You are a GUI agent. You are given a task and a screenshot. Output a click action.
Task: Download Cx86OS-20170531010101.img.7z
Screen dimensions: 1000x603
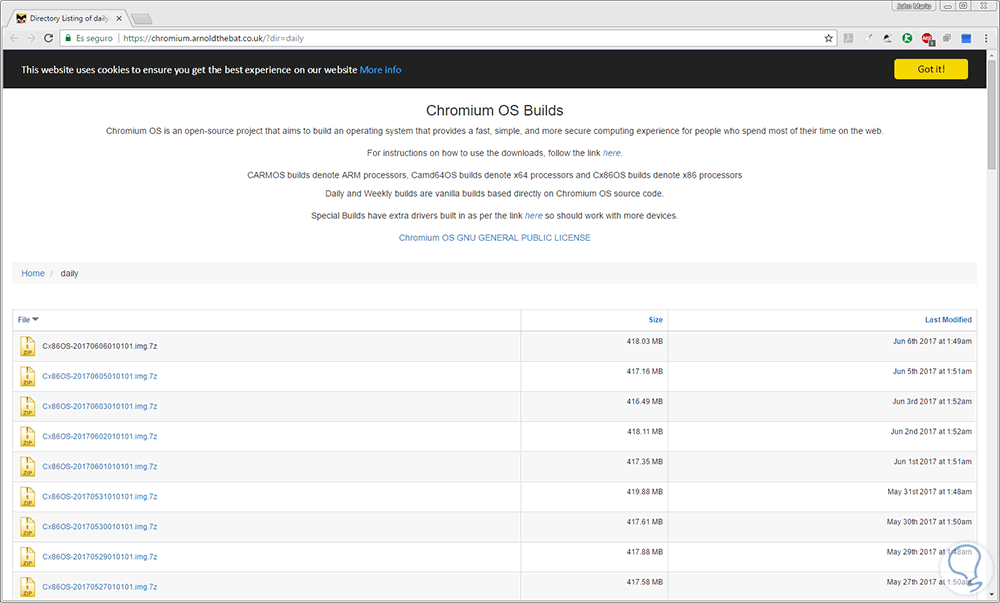click(x=99, y=497)
